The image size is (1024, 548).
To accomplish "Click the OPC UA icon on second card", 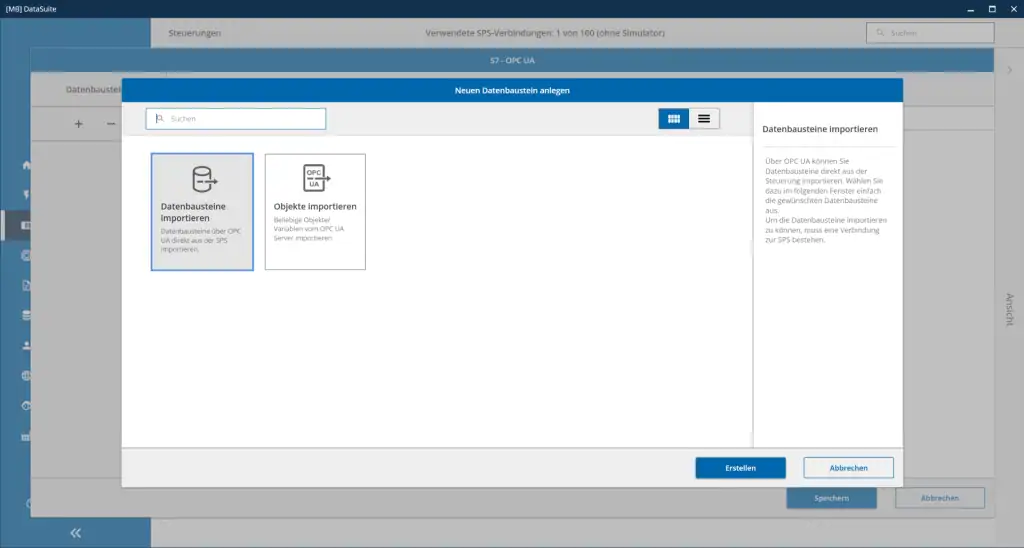I will point(316,178).
